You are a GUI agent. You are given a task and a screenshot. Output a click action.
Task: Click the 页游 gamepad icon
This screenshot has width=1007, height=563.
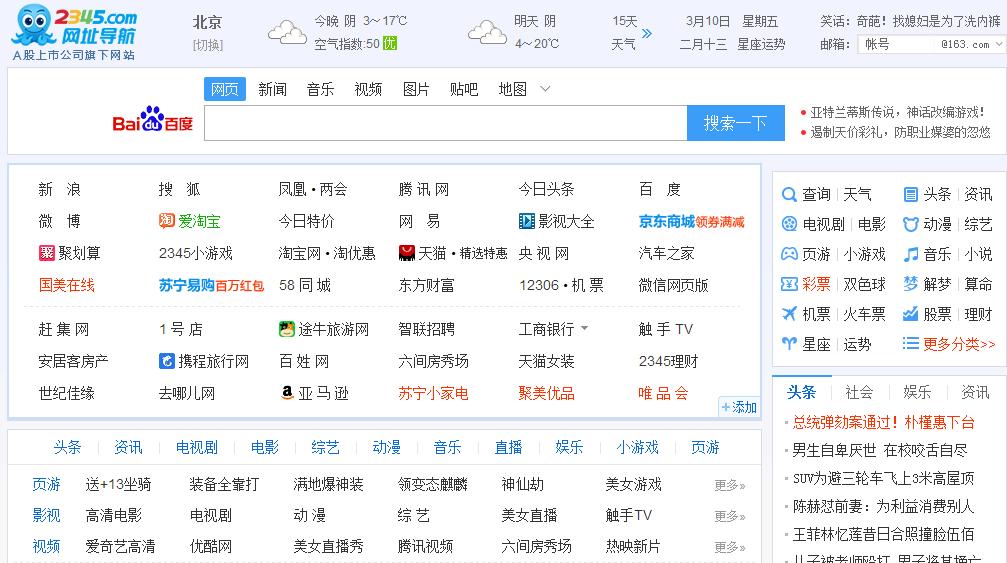pos(789,254)
